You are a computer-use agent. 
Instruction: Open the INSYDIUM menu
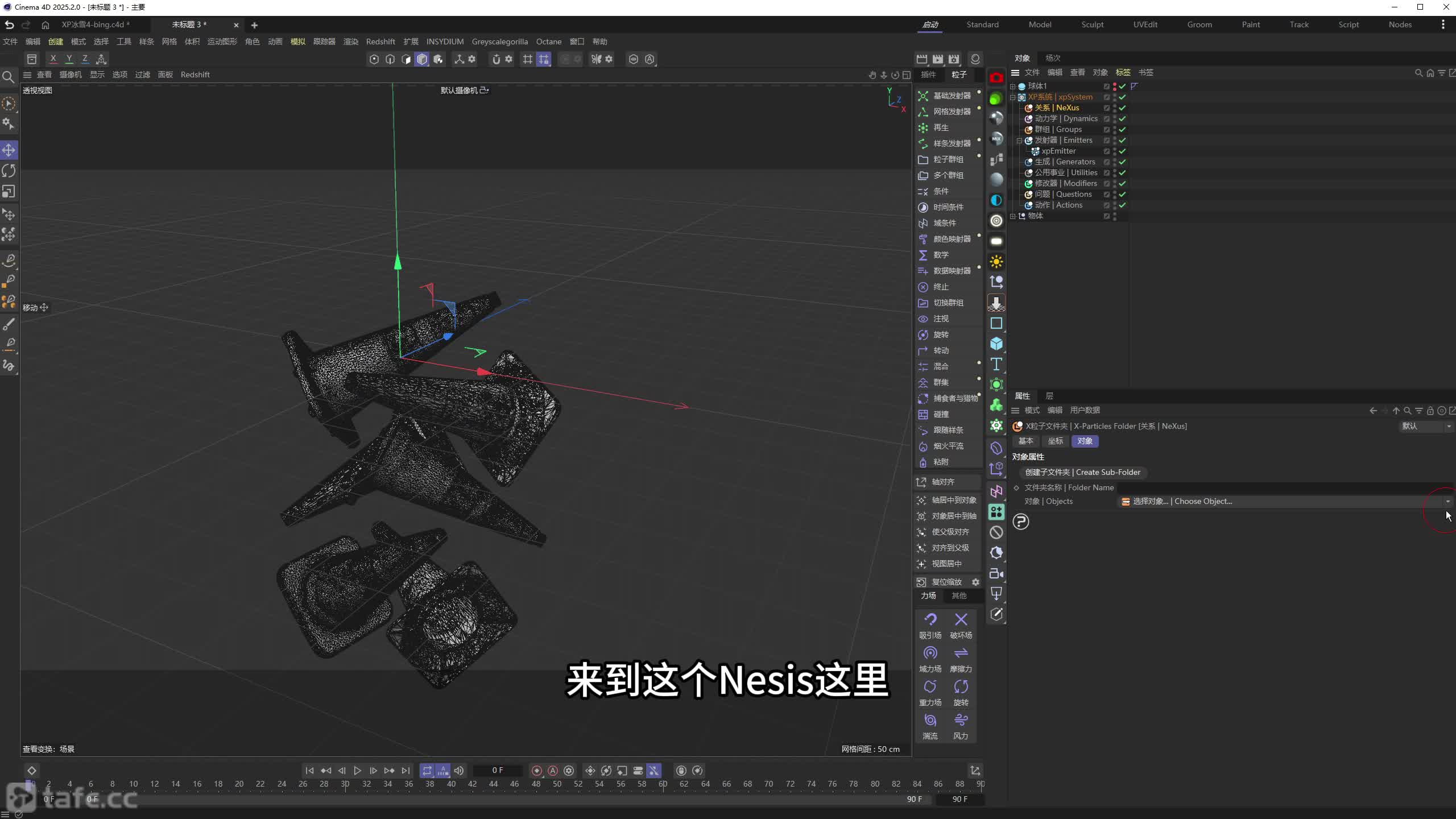[x=445, y=42]
